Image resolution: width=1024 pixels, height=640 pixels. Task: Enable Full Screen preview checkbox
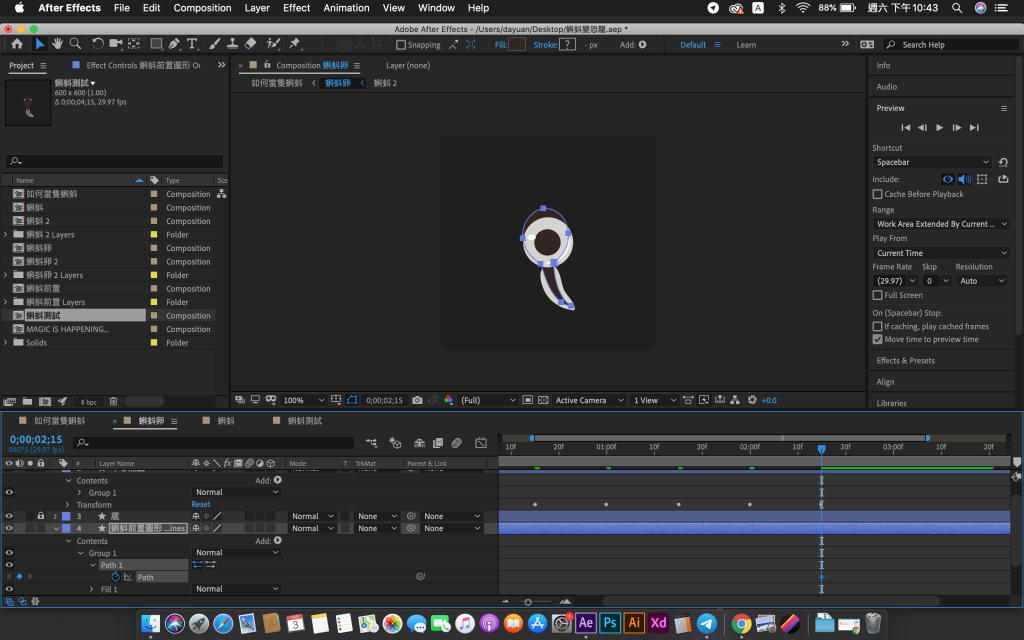click(877, 295)
